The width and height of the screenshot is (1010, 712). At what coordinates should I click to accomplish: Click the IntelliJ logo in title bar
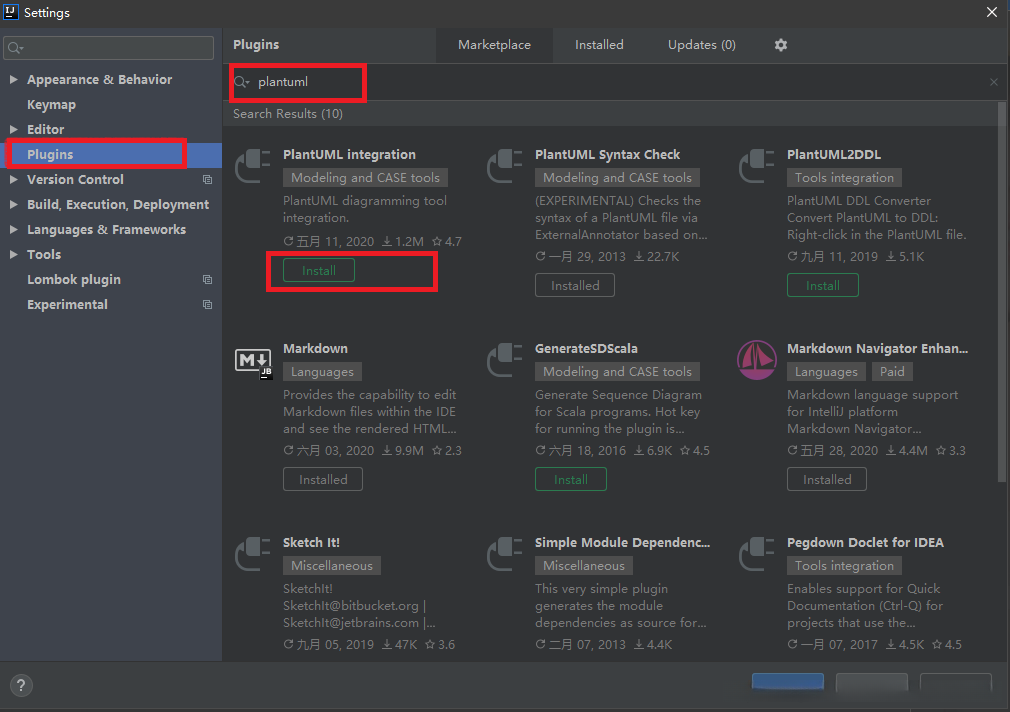pyautogui.click(x=11, y=12)
